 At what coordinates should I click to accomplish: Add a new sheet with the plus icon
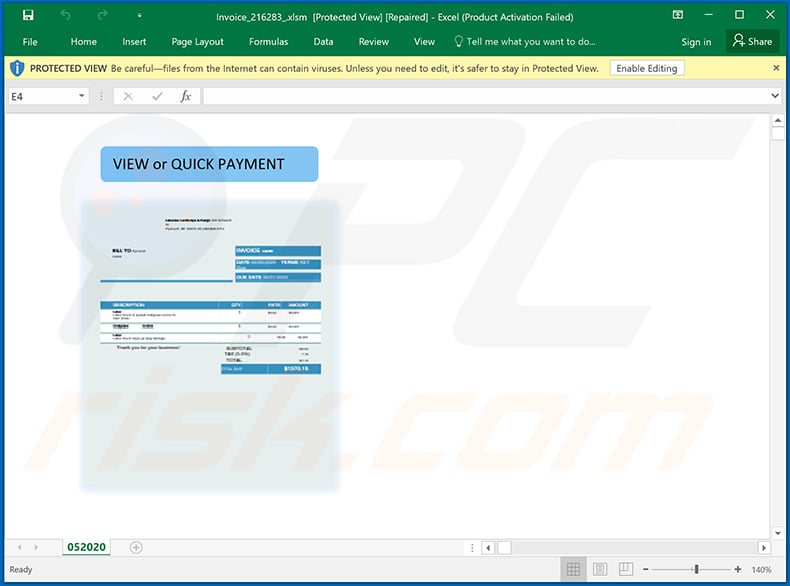click(x=136, y=547)
